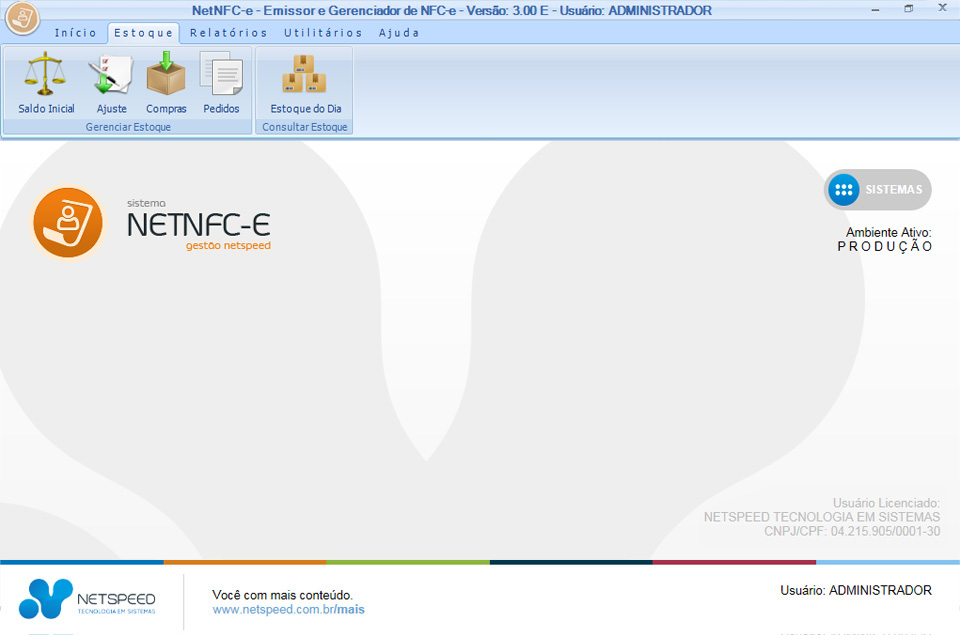Click the orange NetNFC-e logo icon
Viewport: 960px width, 635px height.
point(67,223)
